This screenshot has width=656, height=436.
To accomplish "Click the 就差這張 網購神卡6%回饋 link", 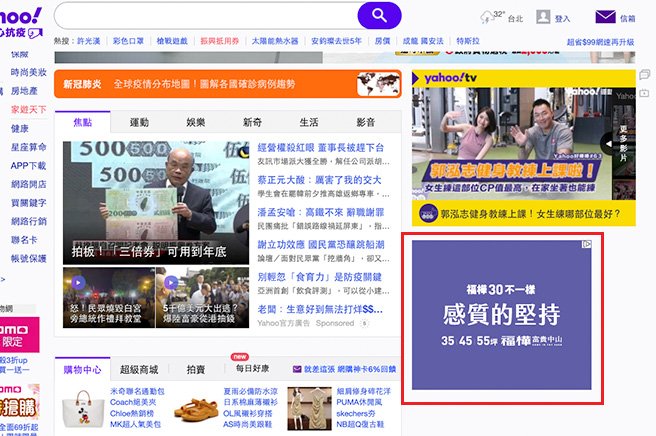I will [350, 369].
